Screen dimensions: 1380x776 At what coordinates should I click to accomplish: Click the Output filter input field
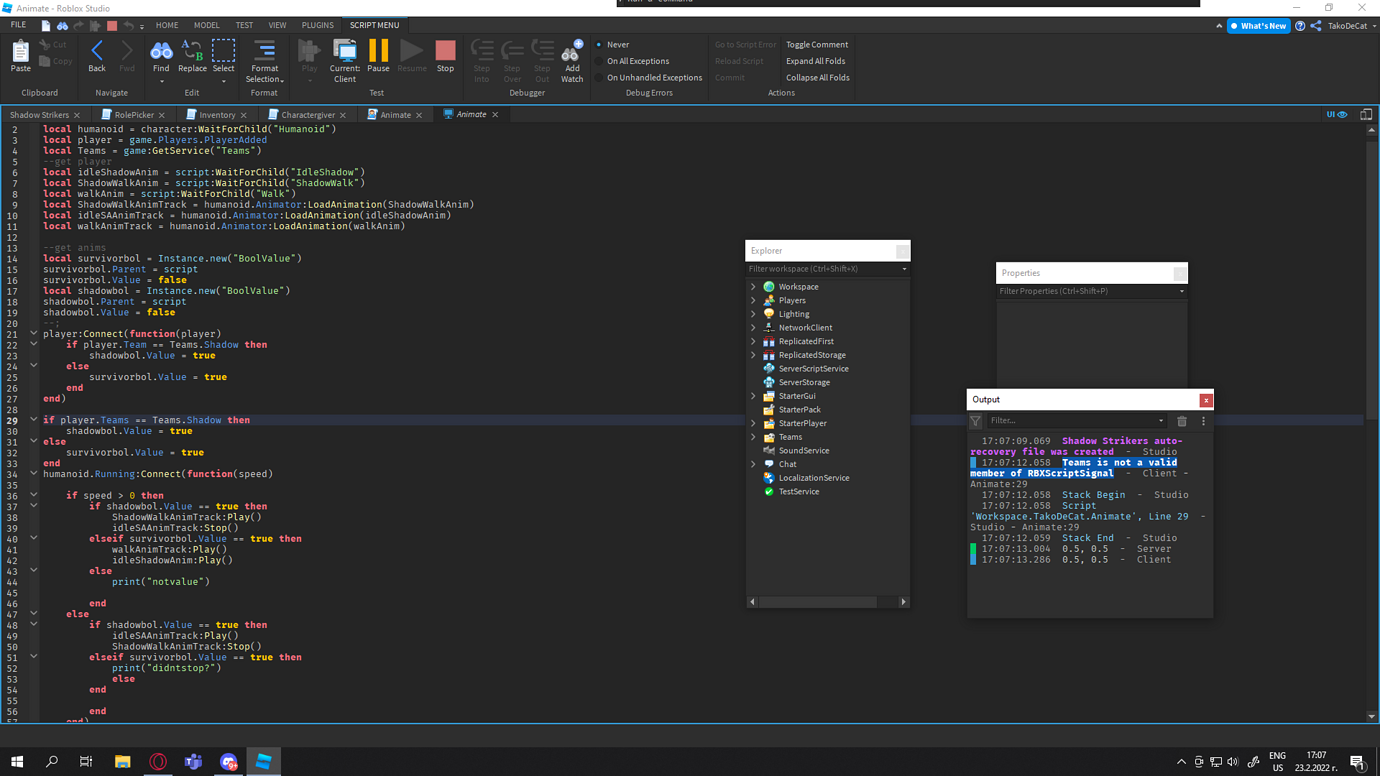pos(1075,421)
